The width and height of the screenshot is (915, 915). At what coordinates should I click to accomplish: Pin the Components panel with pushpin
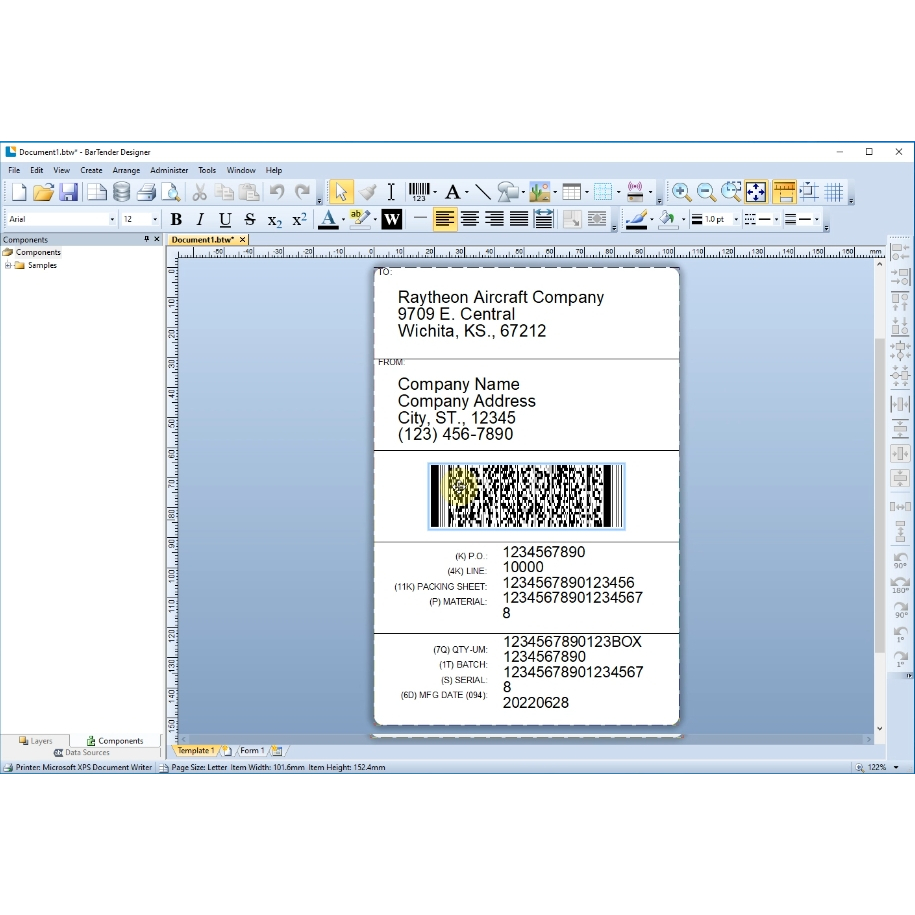(x=146, y=239)
